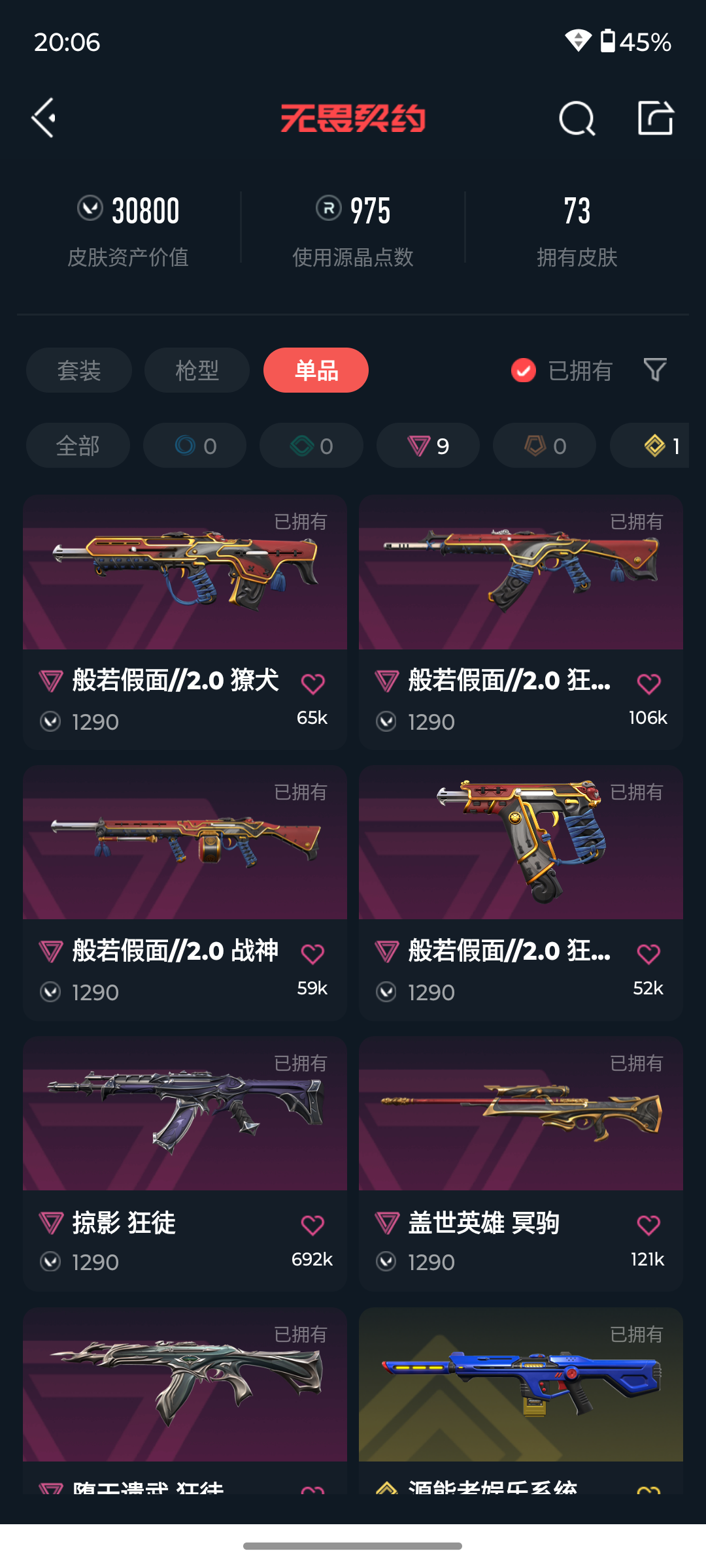The image size is (706, 1568).
Task: Open the filter funnel icon
Action: click(655, 370)
